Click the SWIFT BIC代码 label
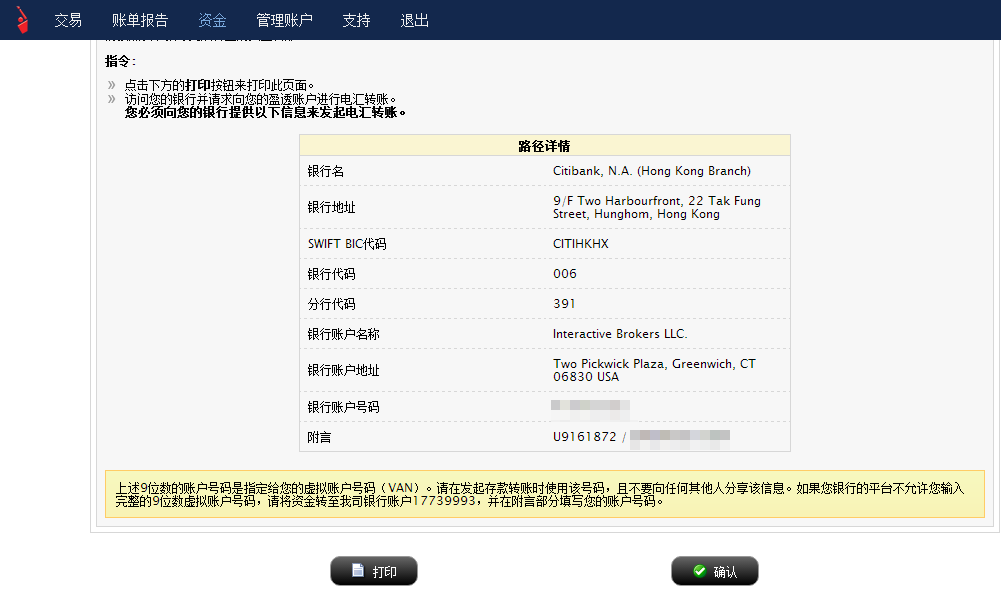 (x=347, y=244)
